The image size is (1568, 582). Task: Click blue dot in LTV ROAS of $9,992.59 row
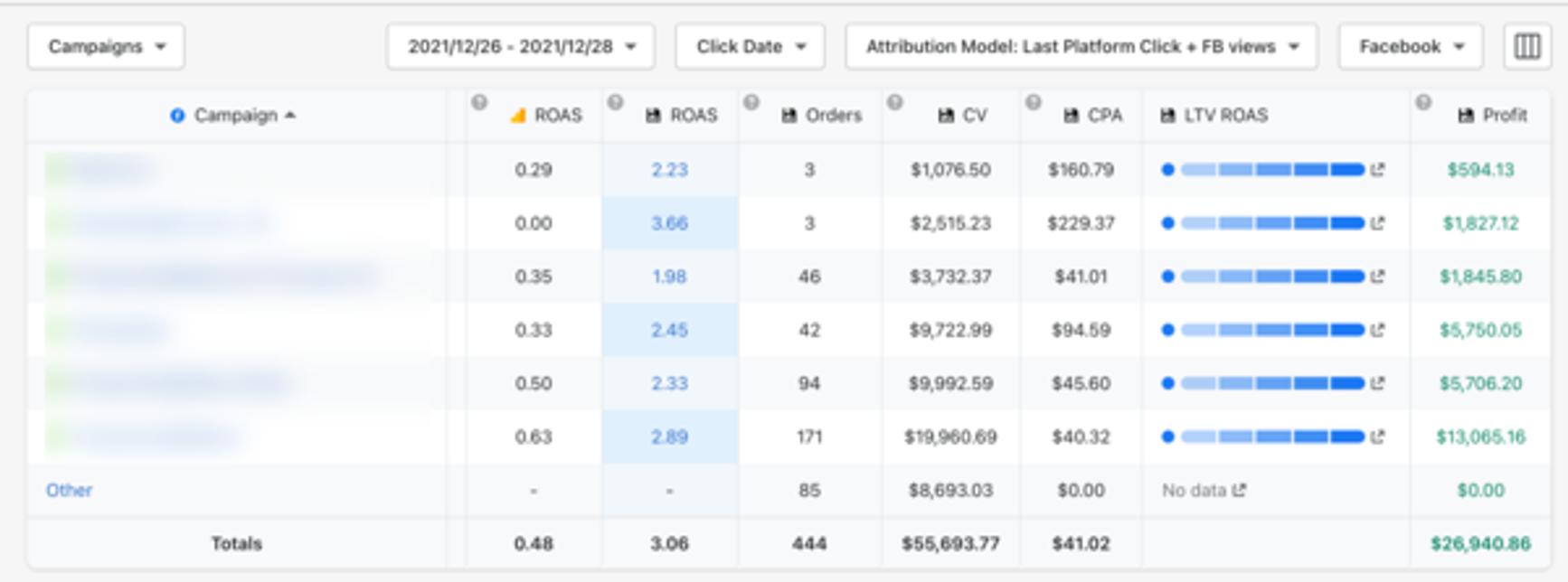click(1167, 383)
